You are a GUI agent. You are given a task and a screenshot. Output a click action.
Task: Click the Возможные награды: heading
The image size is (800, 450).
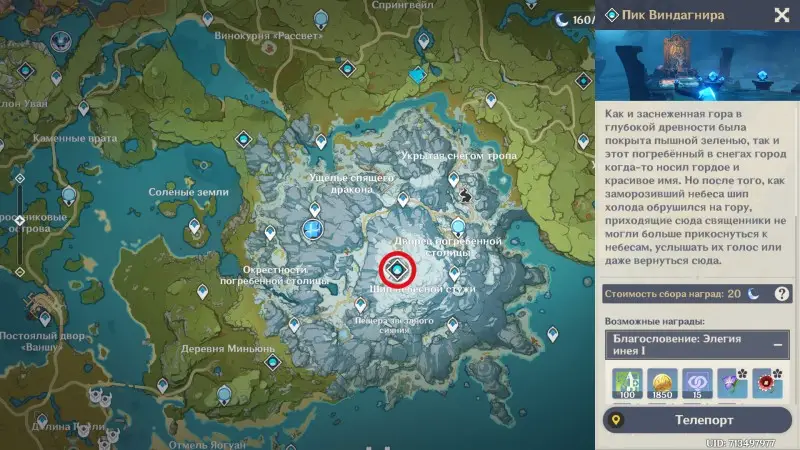(655, 321)
